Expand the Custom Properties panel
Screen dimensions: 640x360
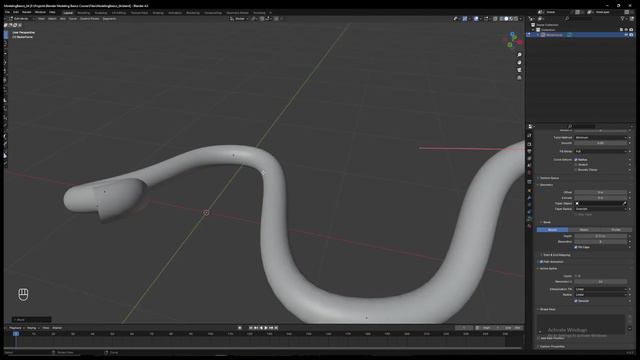pyautogui.click(x=551, y=347)
